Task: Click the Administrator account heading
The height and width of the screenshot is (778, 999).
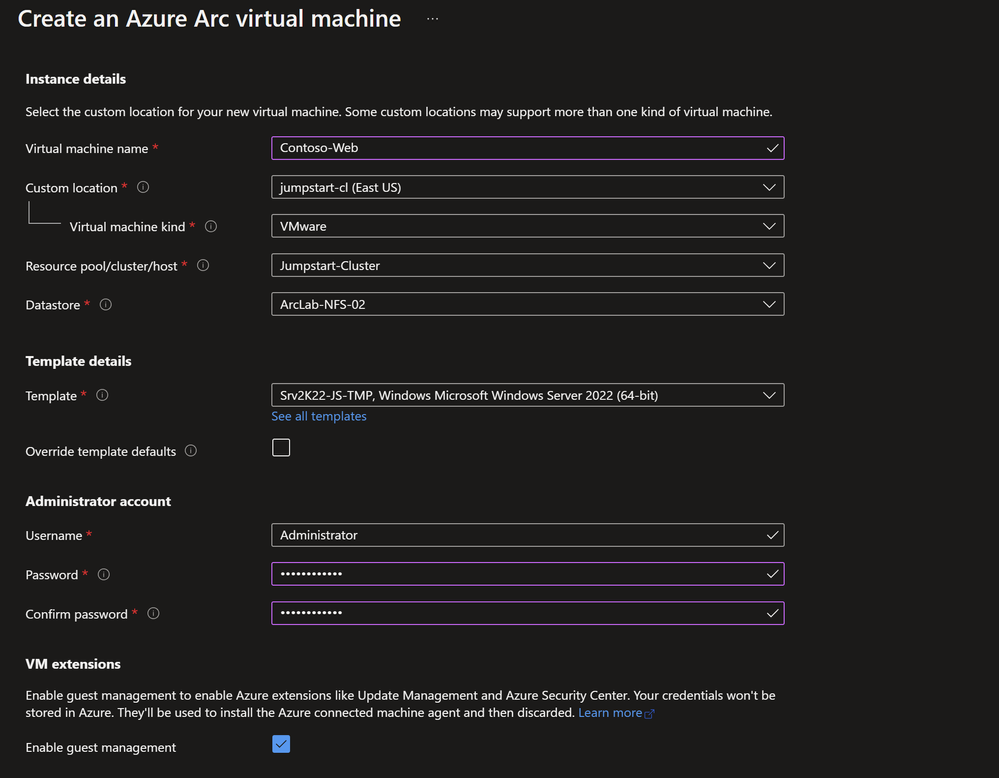Action: pyautogui.click(x=98, y=501)
